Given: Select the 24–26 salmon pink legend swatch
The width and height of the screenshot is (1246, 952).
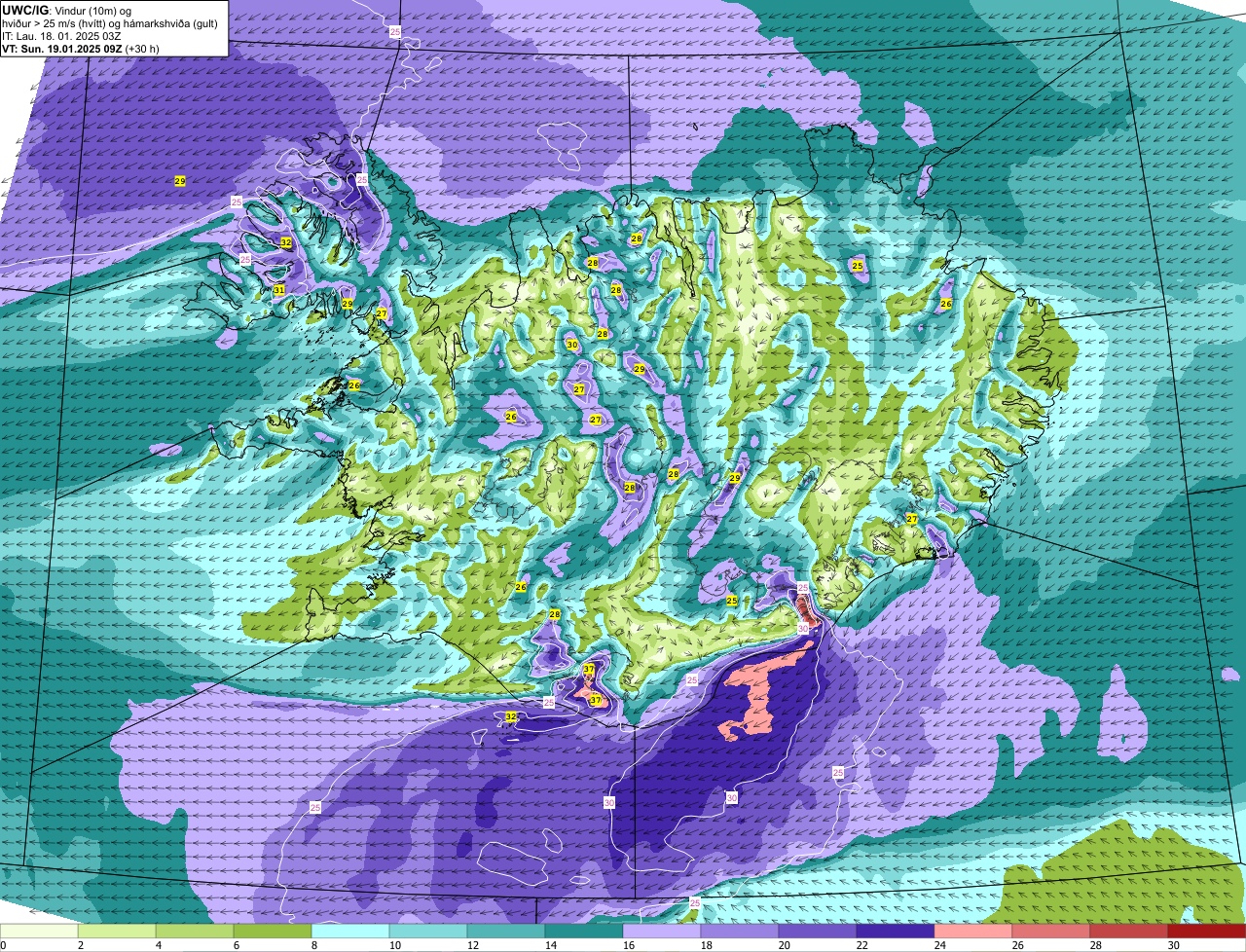Looking at the screenshot, I should pos(973,931).
